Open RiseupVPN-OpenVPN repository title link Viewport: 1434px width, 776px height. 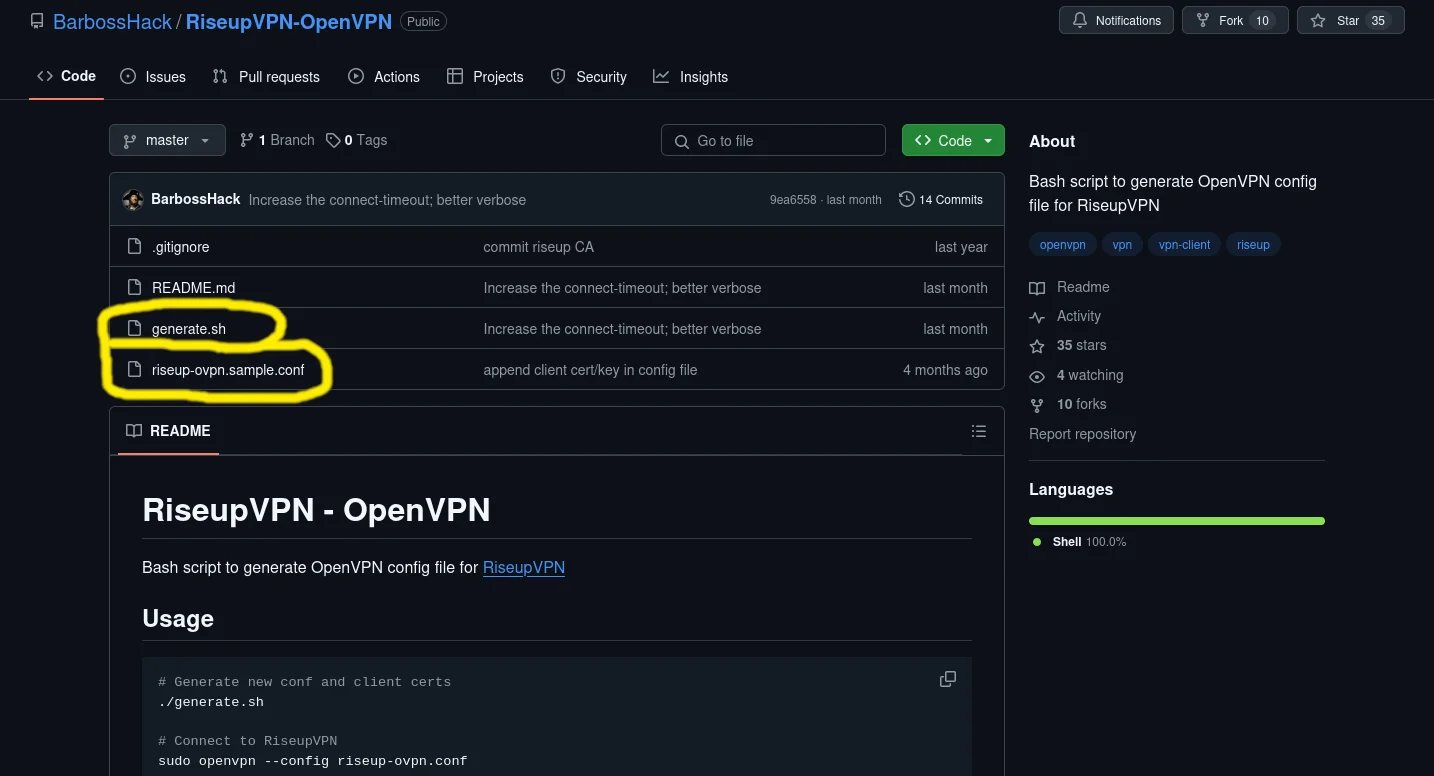click(x=289, y=21)
